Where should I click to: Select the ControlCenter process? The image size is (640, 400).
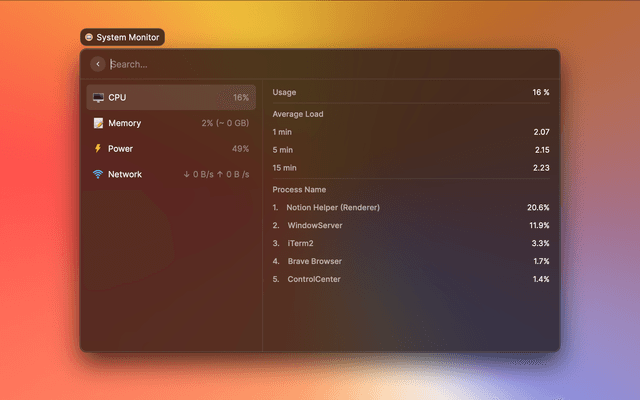(x=314, y=279)
